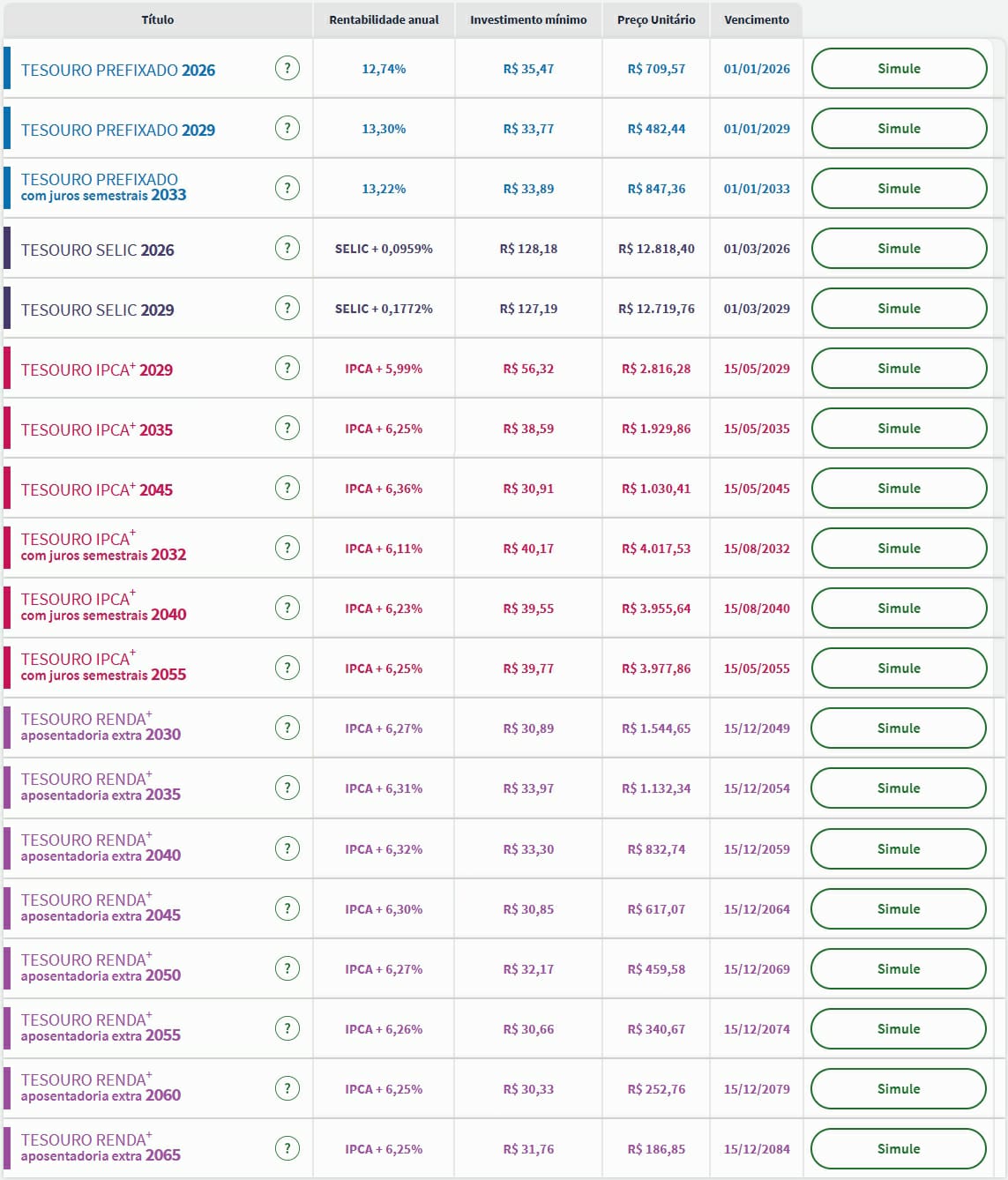Open help icon for Tesouro Prefixado 2026

[x=287, y=68]
